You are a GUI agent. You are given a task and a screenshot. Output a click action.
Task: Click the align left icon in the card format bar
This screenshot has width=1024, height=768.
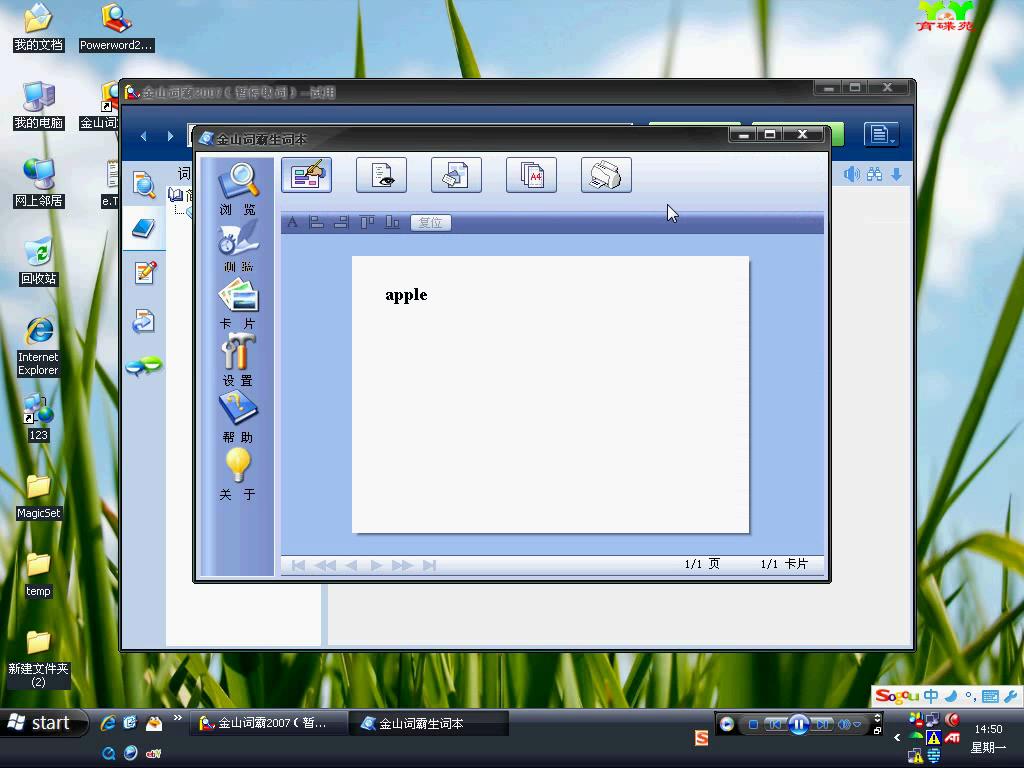317,223
